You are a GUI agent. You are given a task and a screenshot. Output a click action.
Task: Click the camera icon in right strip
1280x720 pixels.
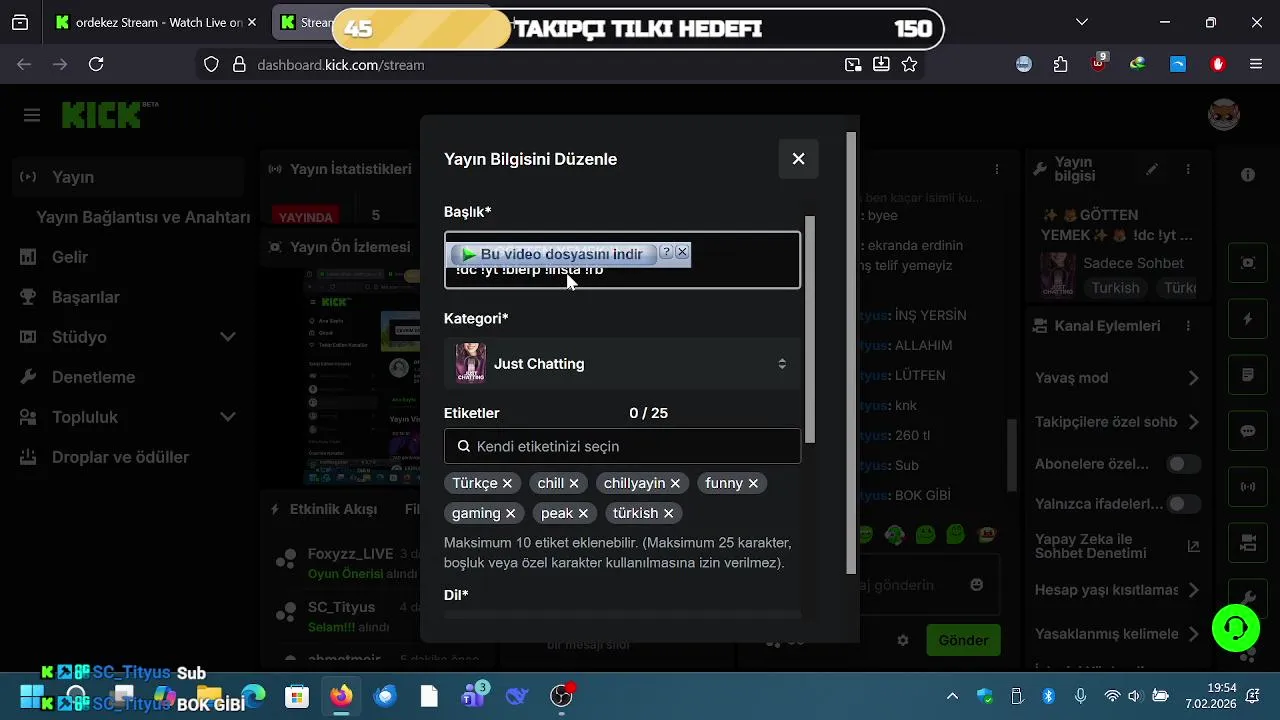pyautogui.click(x=1248, y=543)
